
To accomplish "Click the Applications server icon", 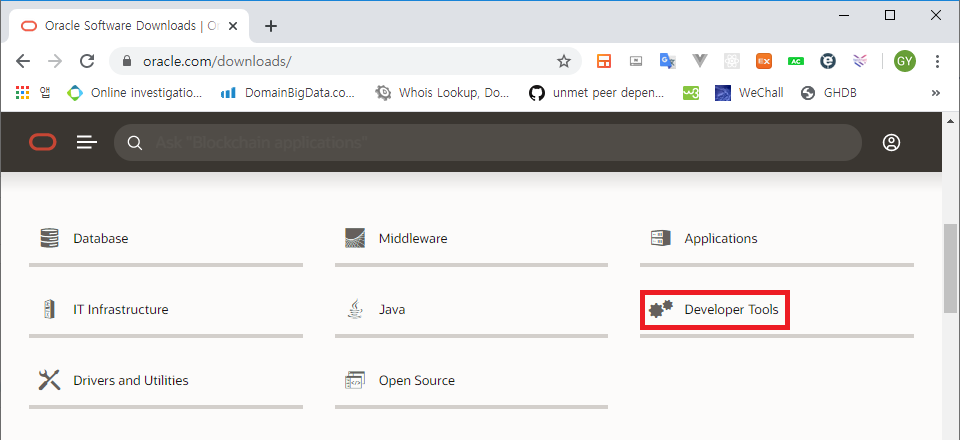I will 661,238.
